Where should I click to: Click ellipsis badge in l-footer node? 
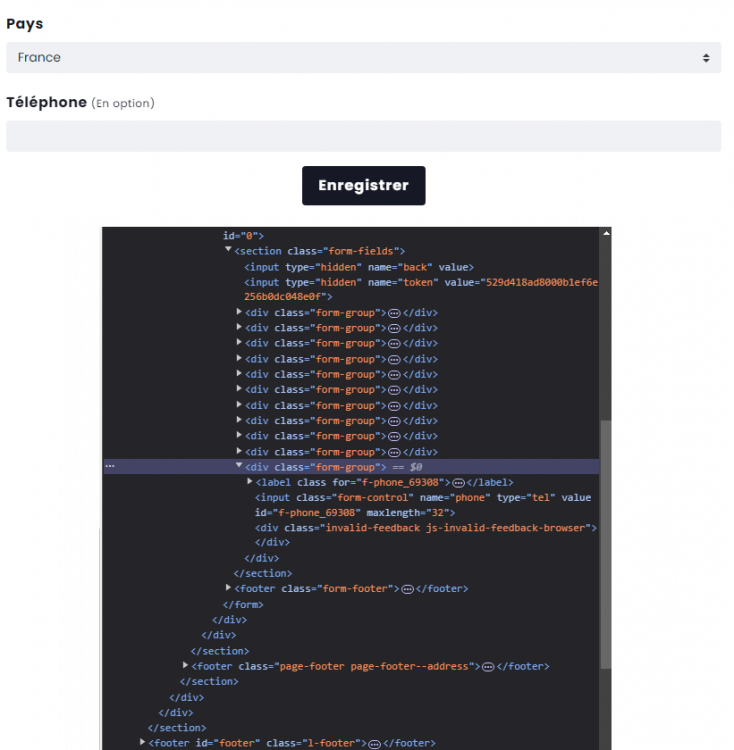(374, 743)
